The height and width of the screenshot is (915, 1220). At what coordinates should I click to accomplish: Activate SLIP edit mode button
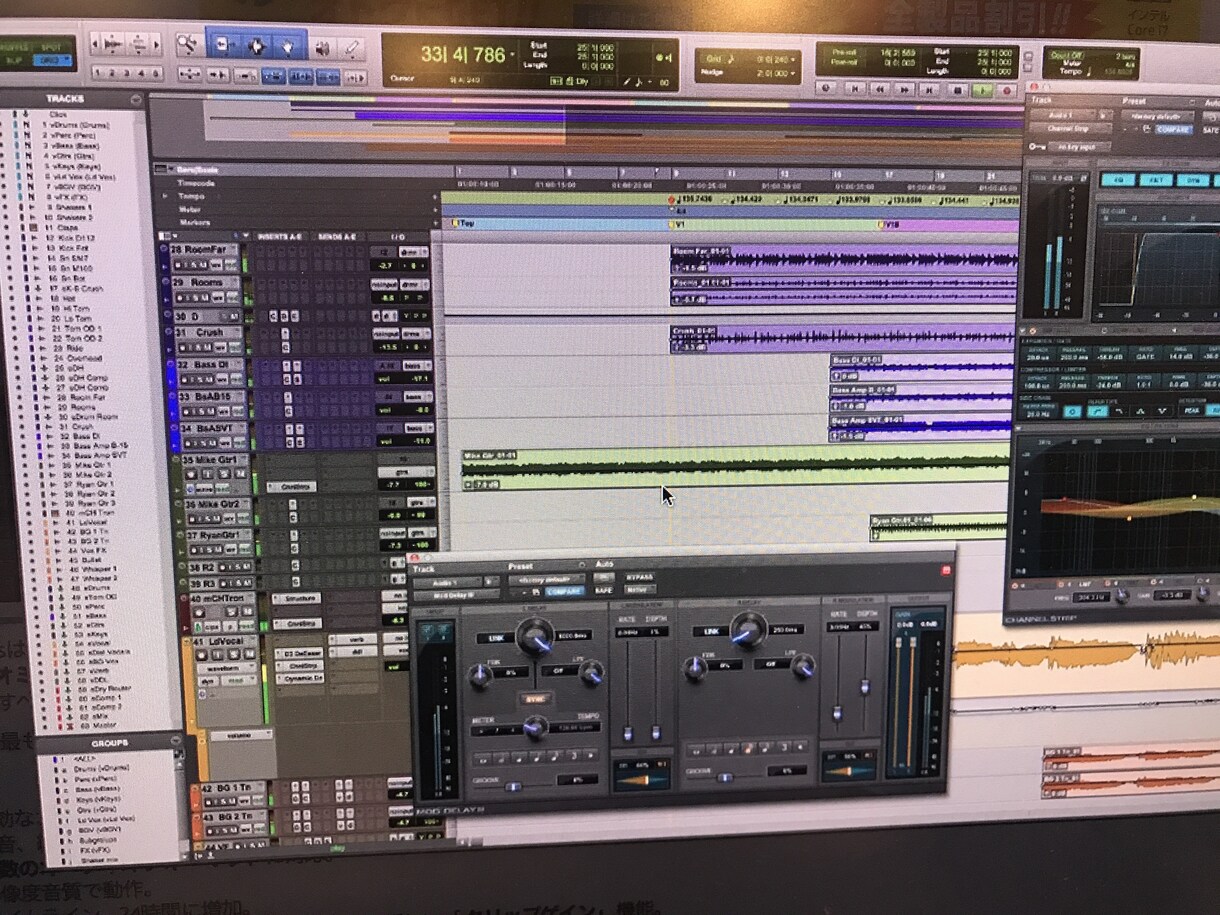pos(14,60)
